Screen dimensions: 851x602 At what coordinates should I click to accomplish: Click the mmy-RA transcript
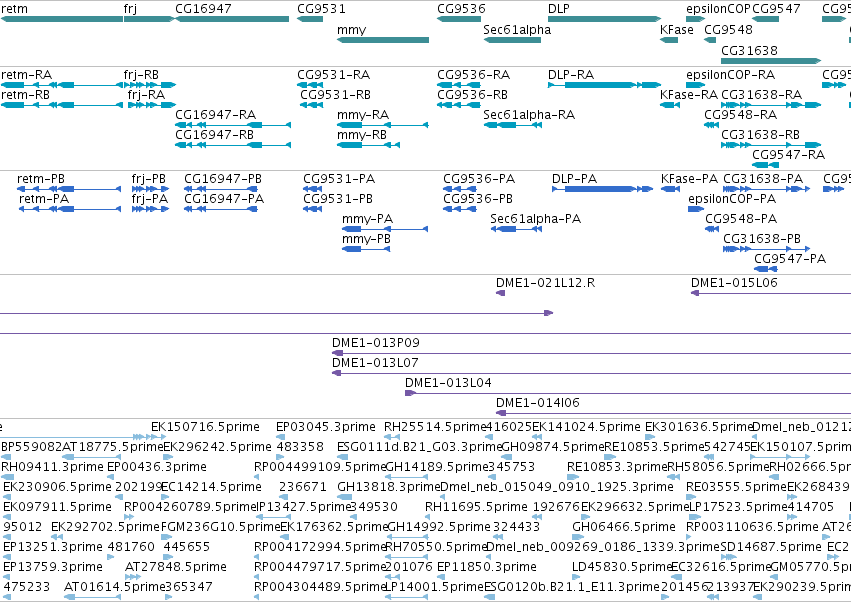tap(383, 125)
